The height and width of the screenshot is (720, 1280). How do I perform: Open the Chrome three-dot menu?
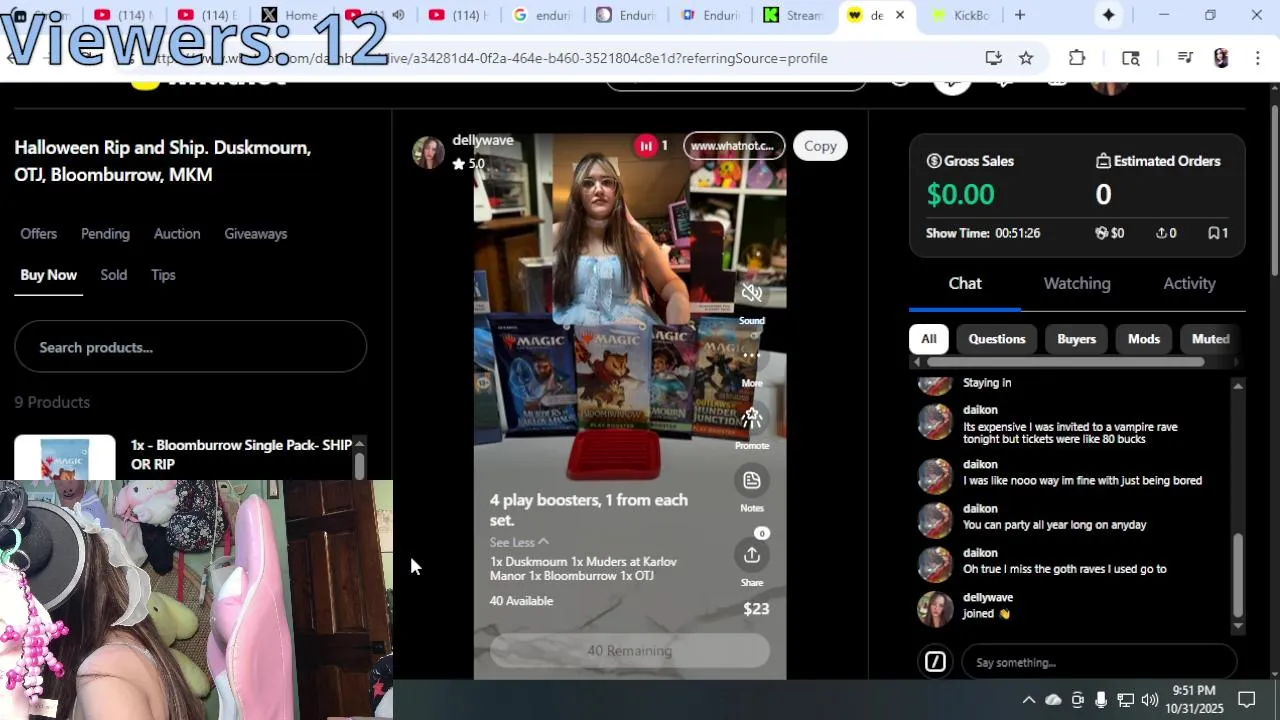point(1257,58)
